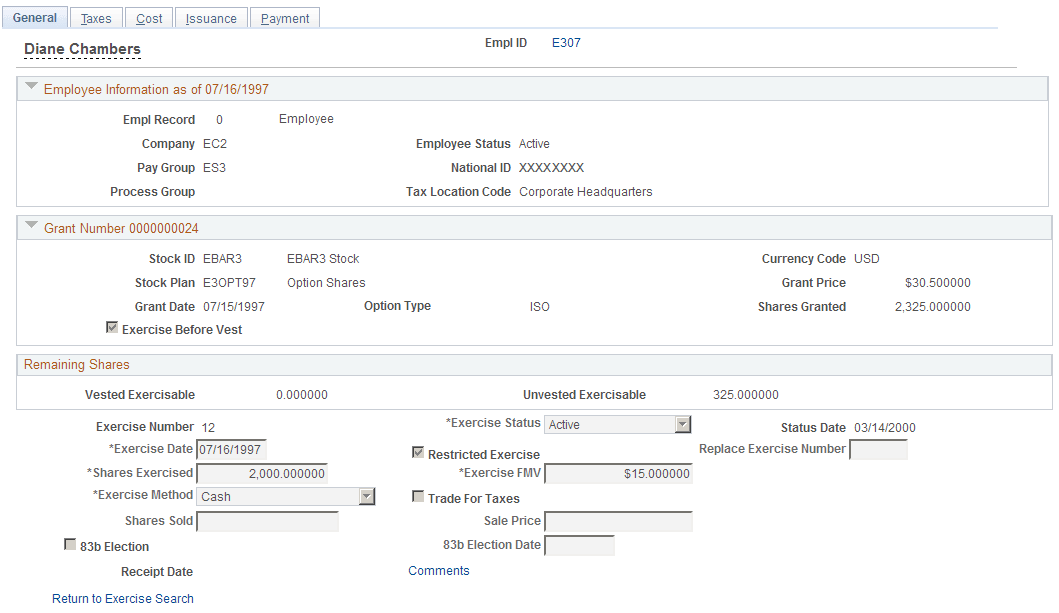
Task: Toggle the Restricted Exercise checkbox
Action: pos(418,452)
